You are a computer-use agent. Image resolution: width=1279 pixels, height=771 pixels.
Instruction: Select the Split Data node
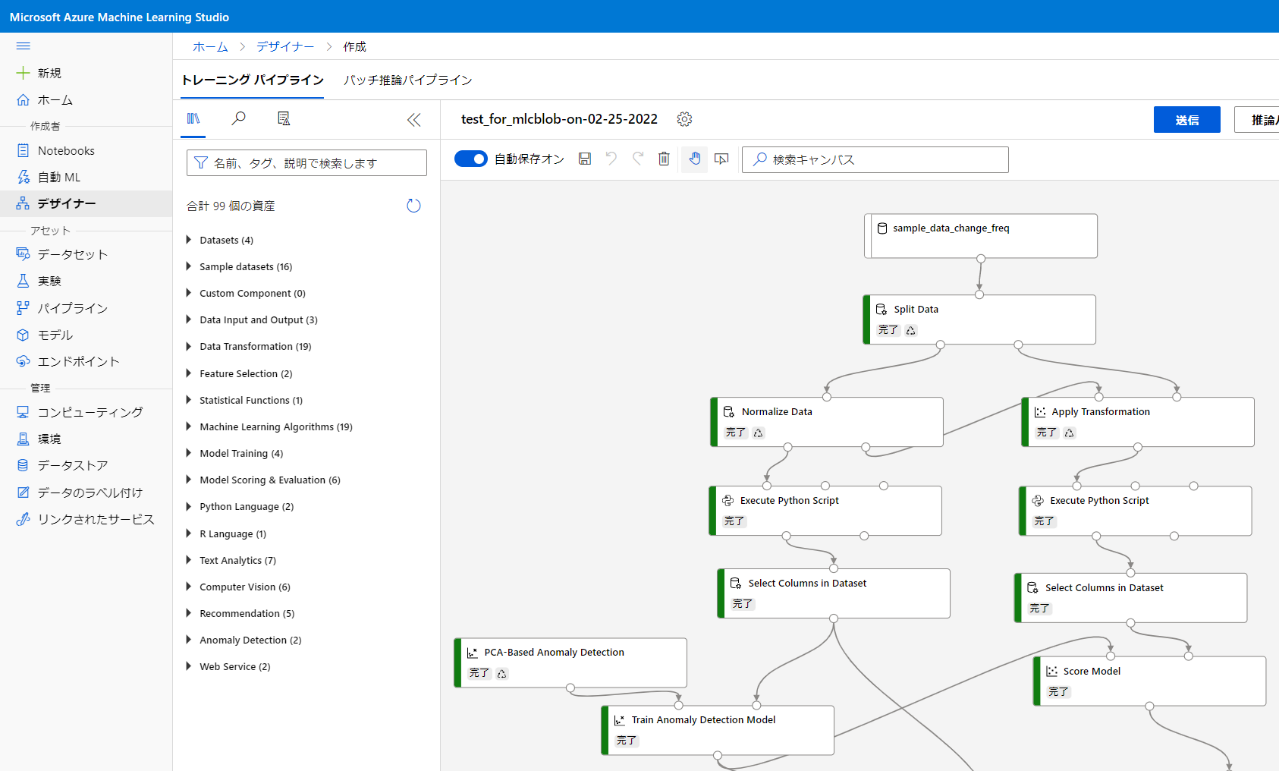979,319
